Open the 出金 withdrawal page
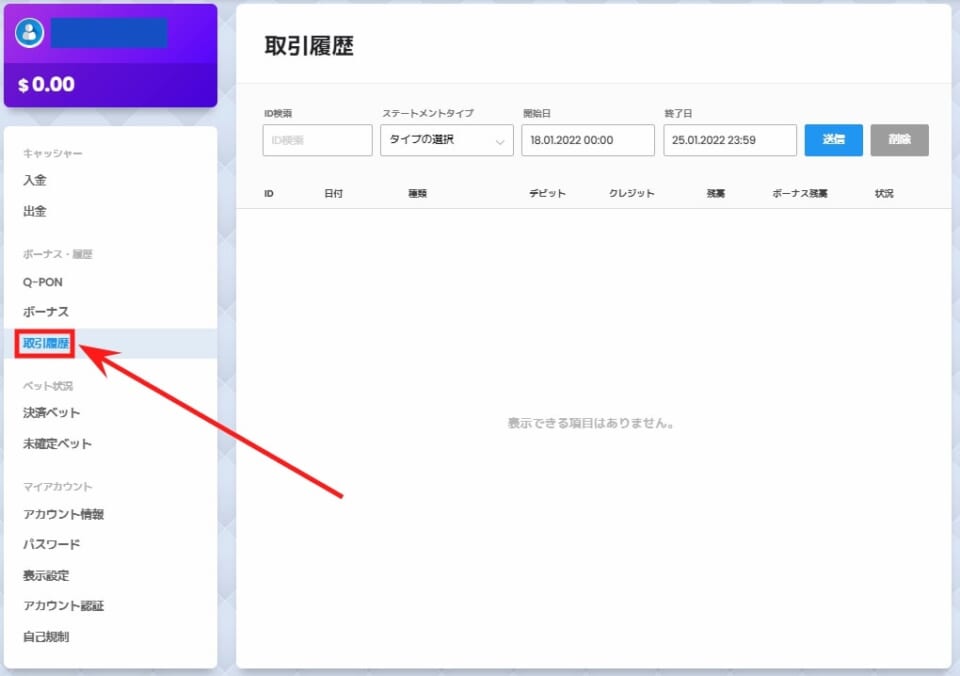This screenshot has height=676, width=960. [x=35, y=211]
